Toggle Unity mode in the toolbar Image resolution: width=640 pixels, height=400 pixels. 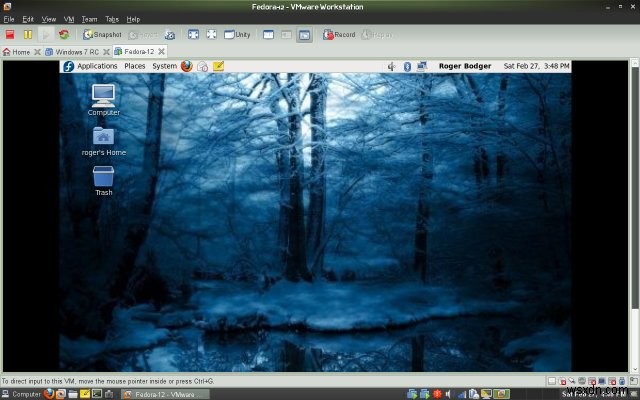(x=237, y=35)
